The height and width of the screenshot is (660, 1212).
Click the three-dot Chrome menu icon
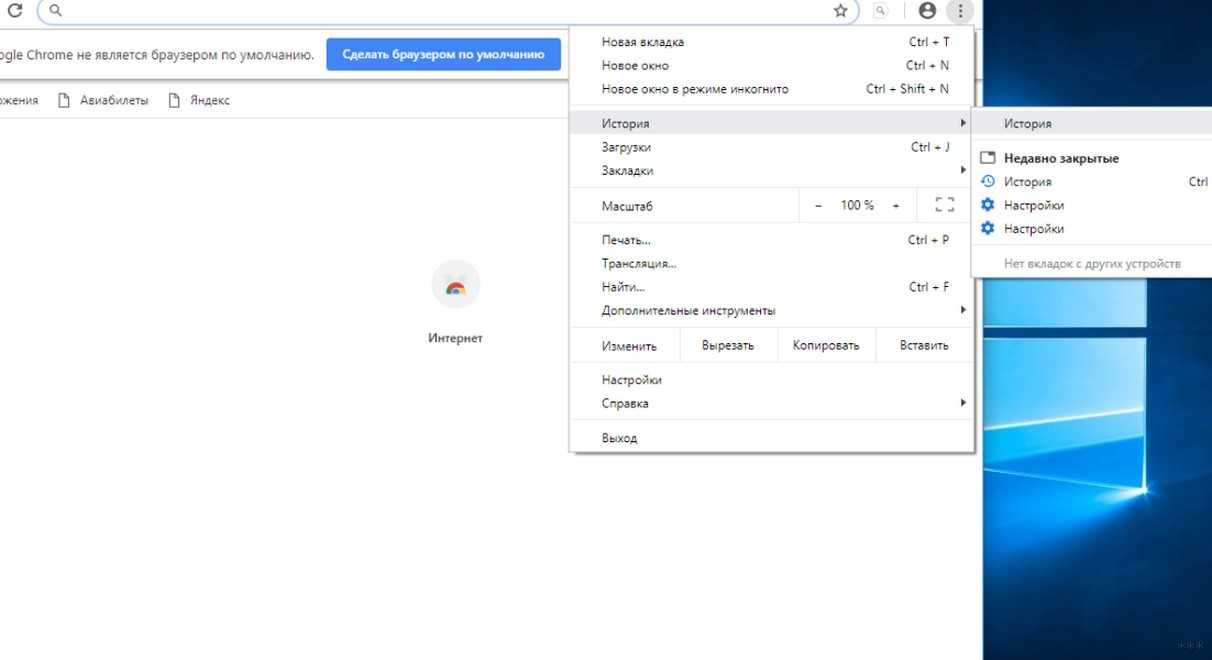[x=960, y=11]
